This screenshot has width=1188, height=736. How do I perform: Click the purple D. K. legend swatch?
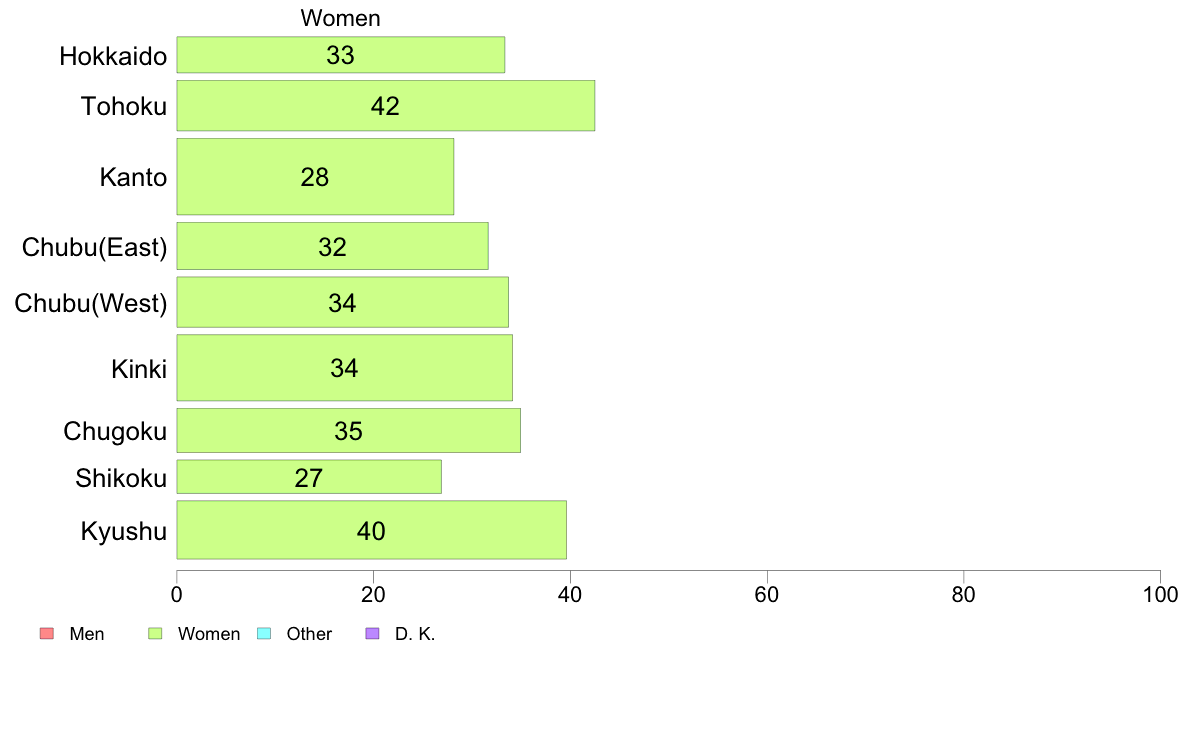point(372,634)
